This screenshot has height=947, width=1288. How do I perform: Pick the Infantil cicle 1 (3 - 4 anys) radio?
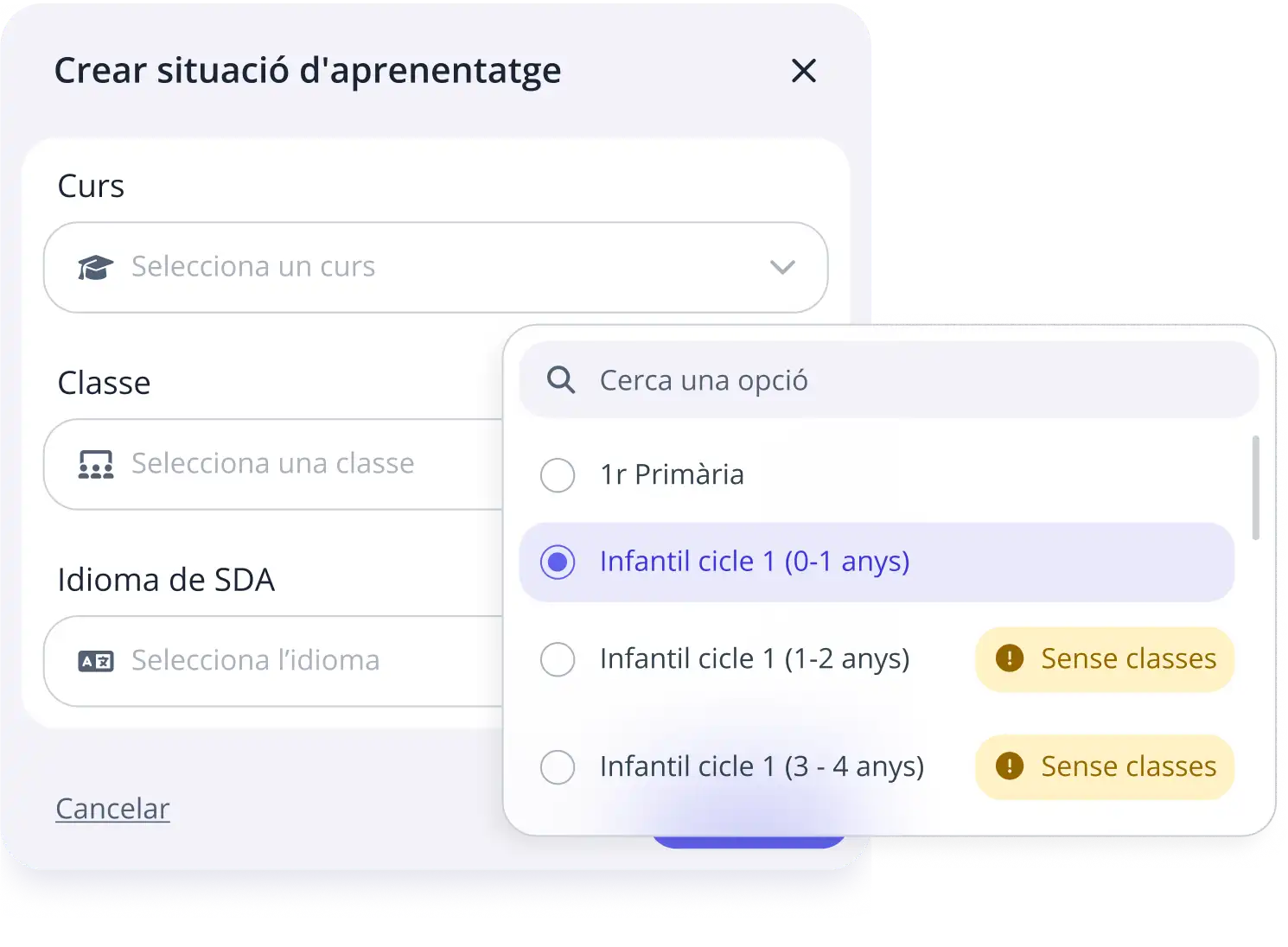(558, 767)
